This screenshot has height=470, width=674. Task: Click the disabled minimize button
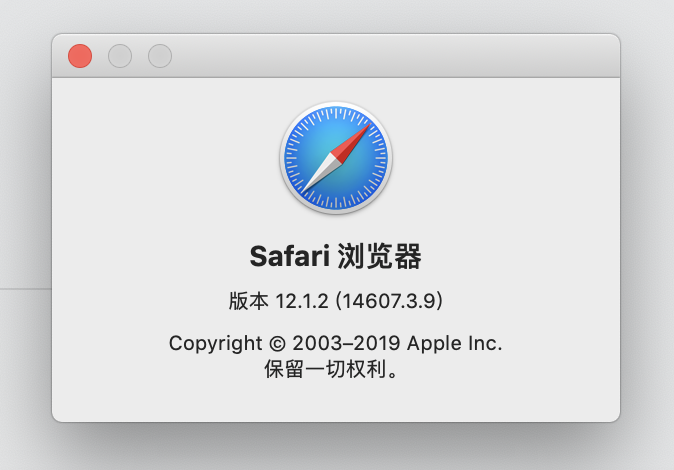(120, 56)
